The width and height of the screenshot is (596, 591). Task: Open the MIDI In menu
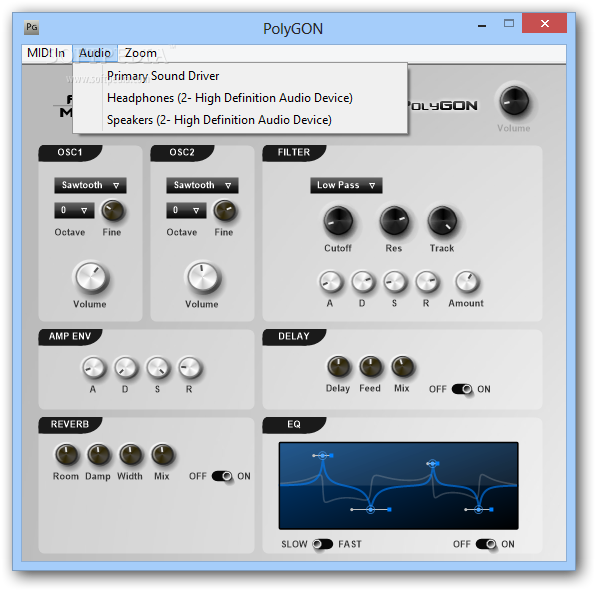click(x=46, y=53)
